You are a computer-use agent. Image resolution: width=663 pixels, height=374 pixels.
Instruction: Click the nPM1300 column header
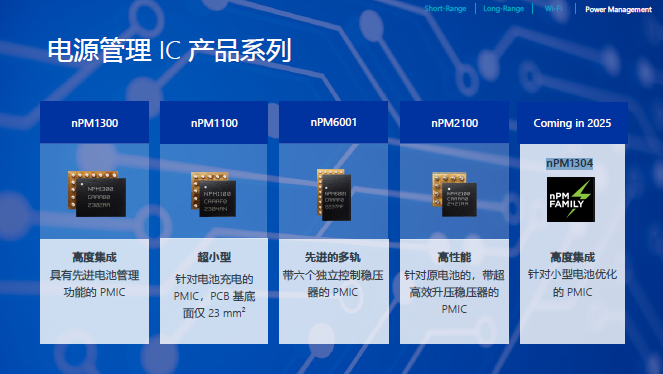click(x=95, y=123)
